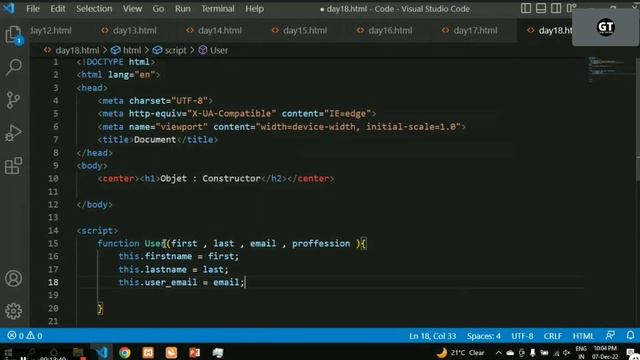Open the Extensions view
Screen dimensions: 640x360
(x=13, y=165)
